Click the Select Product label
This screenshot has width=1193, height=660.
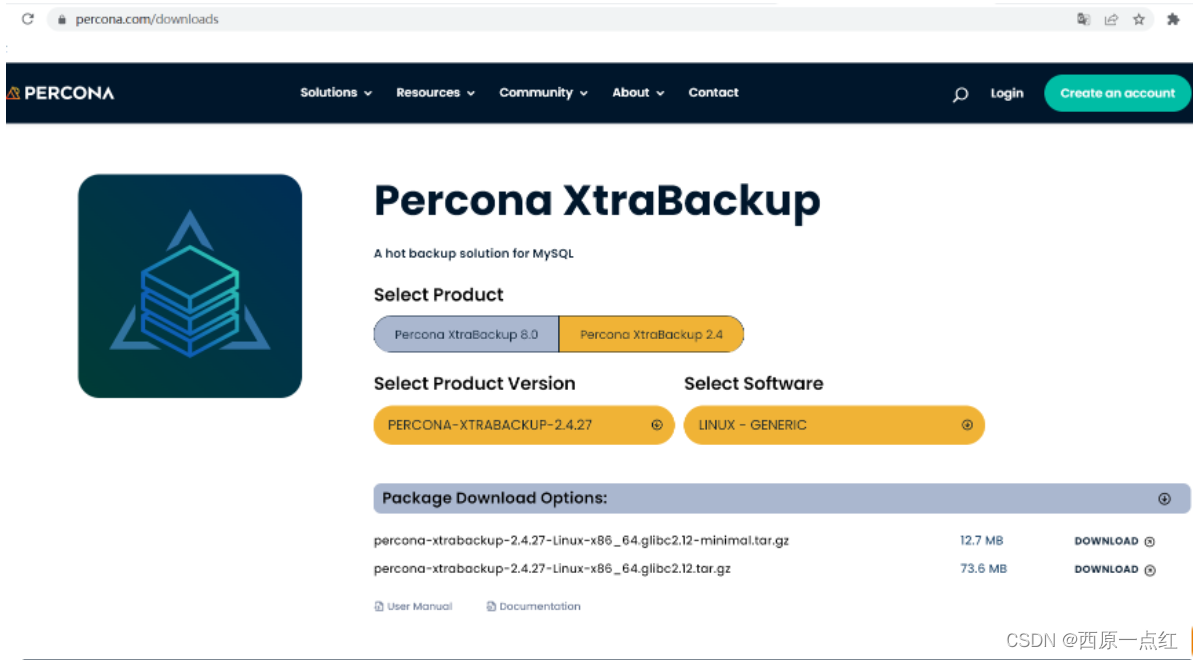coord(438,295)
